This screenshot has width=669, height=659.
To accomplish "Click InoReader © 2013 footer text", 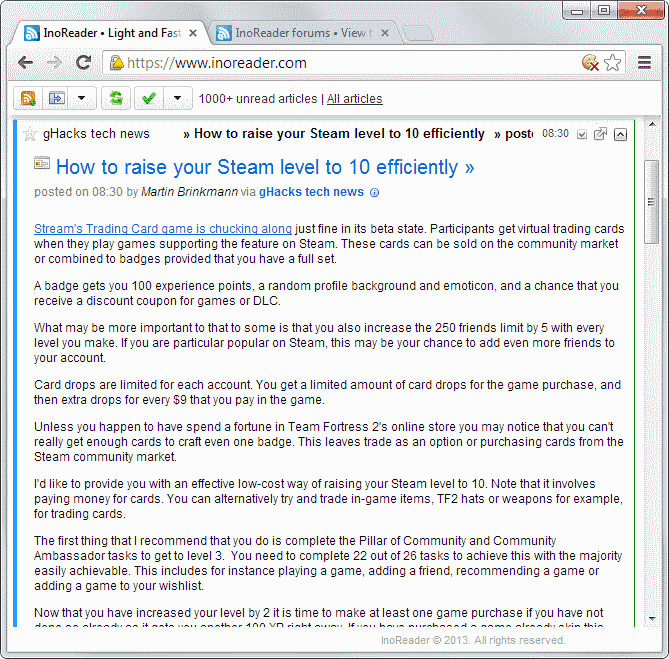I will (473, 640).
